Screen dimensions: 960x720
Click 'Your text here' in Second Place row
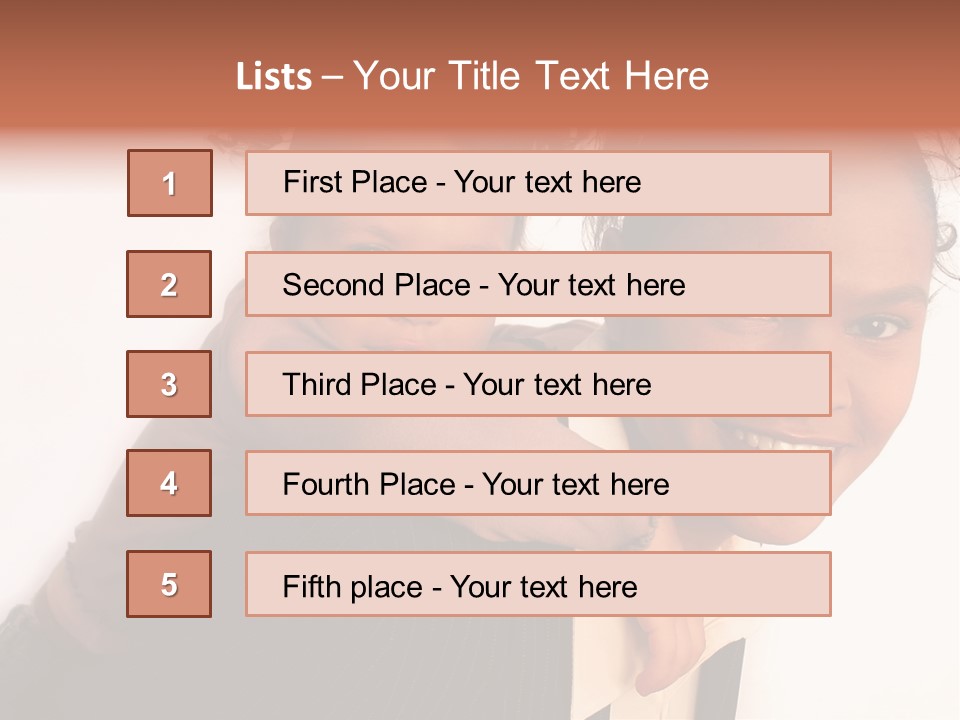[591, 285]
